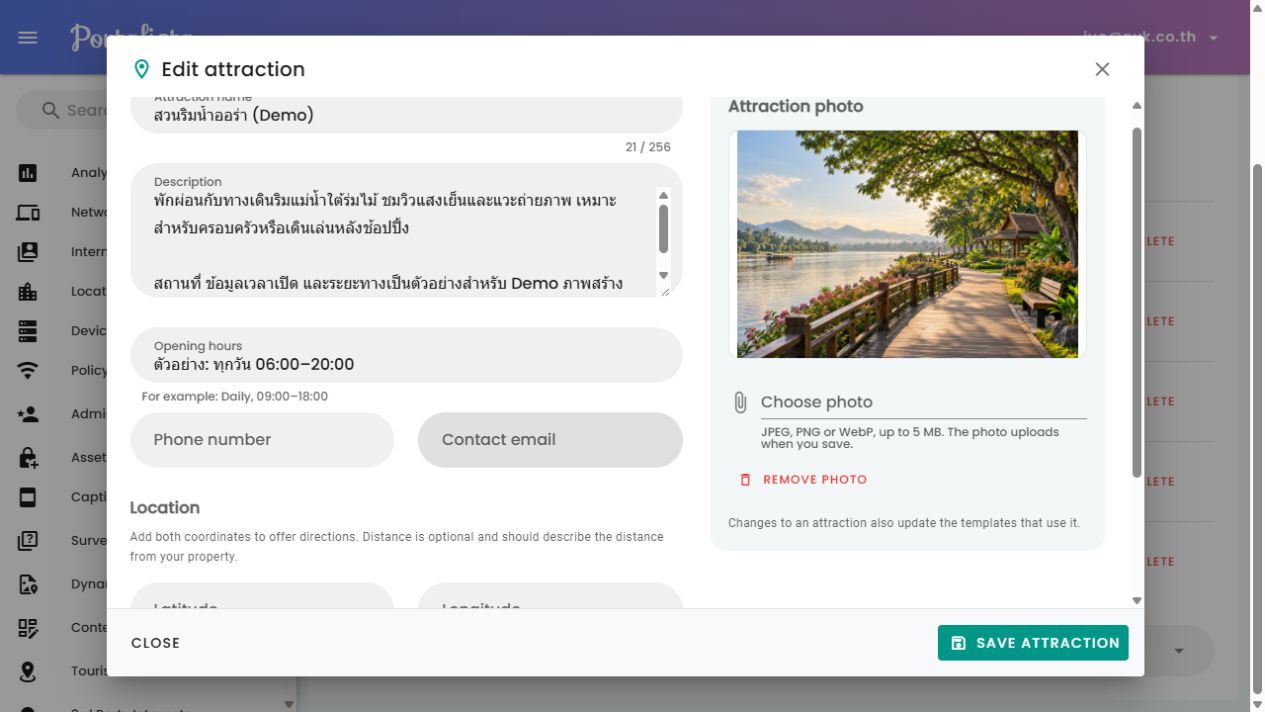Image resolution: width=1265 pixels, height=712 pixels.
Task: Click the Policy wifi sidebar icon
Action: point(28,370)
